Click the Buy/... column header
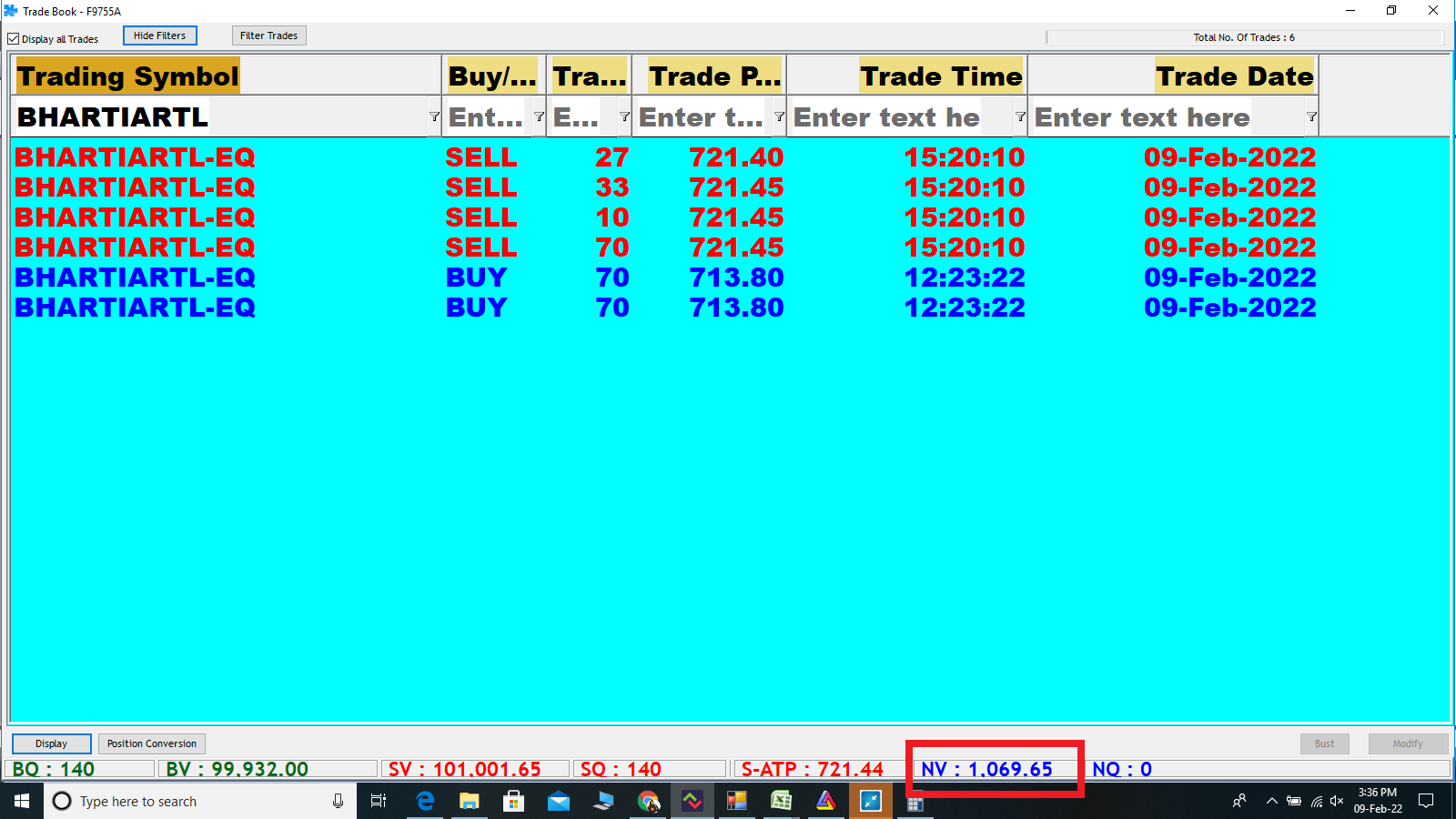The image size is (1456, 819). point(494,76)
